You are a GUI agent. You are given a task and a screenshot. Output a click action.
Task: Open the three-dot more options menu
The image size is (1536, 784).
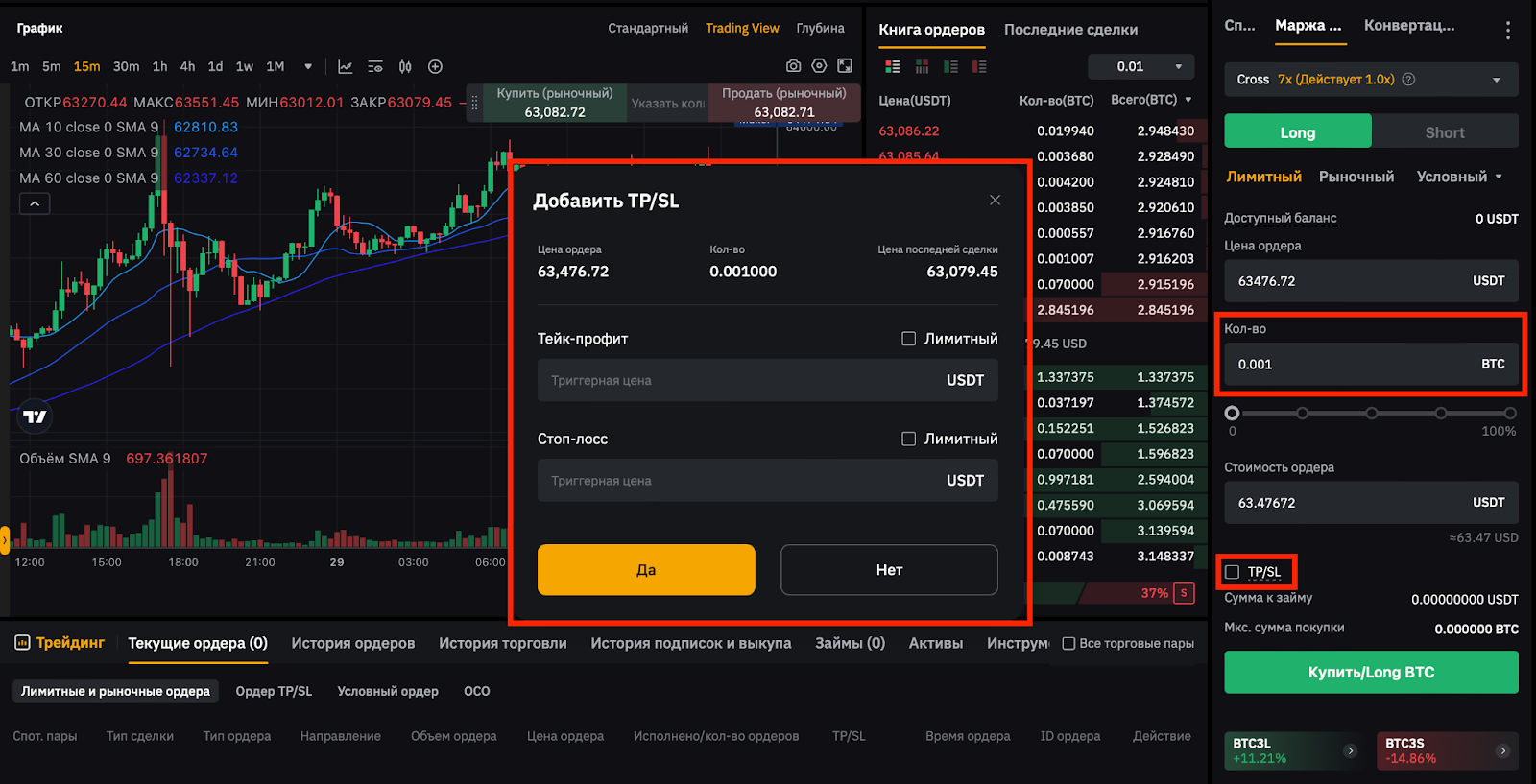[1508, 31]
